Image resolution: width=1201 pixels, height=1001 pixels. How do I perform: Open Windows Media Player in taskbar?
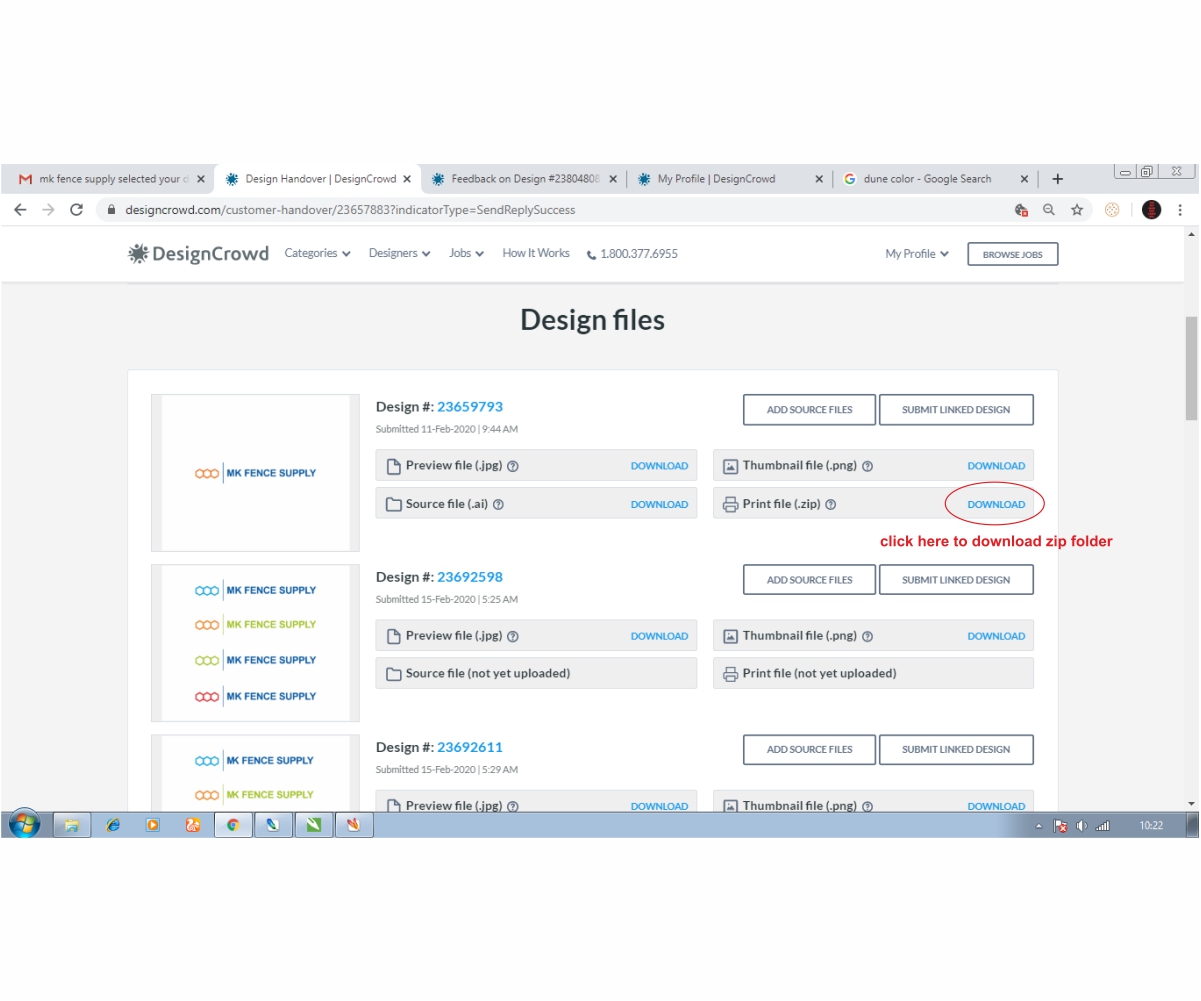point(152,825)
